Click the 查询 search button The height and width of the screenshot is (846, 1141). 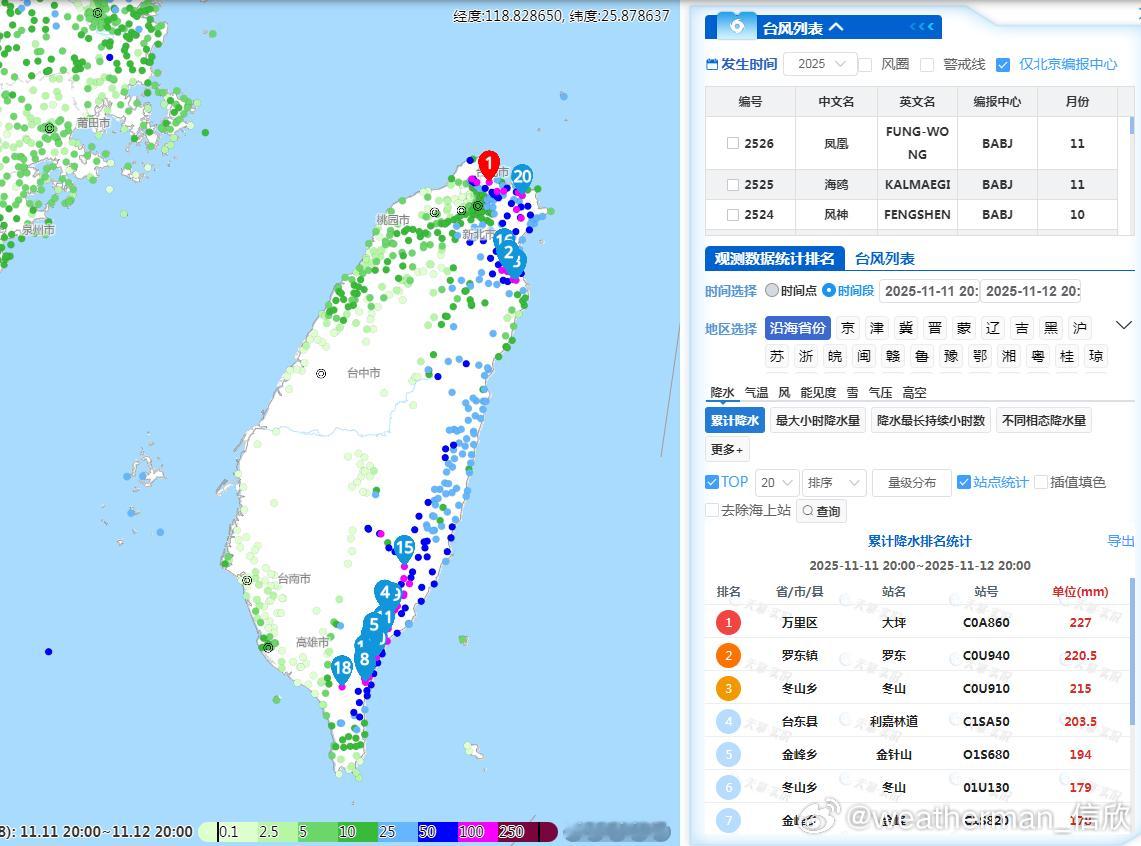coord(822,511)
